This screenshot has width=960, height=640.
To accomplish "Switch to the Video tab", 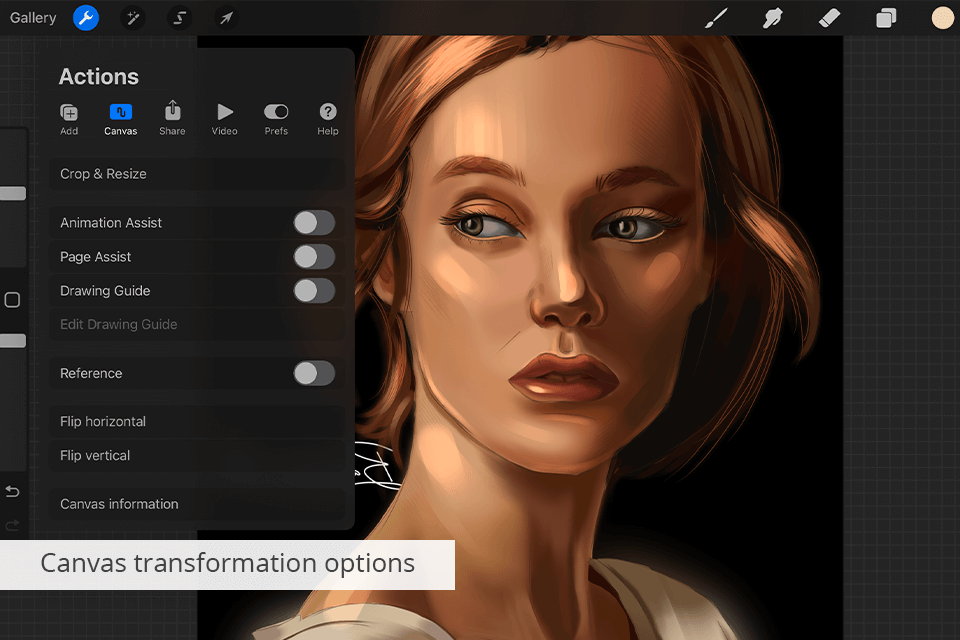I will [225, 119].
